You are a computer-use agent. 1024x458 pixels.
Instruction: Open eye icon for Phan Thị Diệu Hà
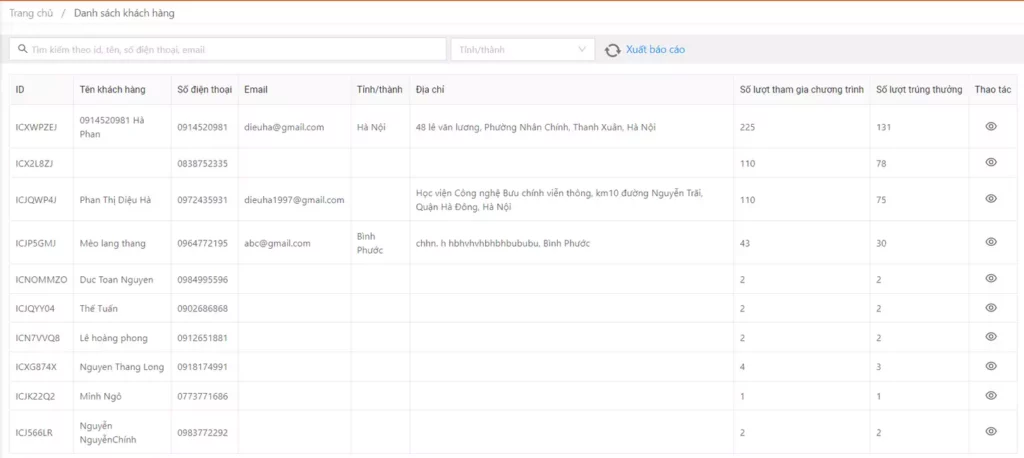(x=991, y=199)
